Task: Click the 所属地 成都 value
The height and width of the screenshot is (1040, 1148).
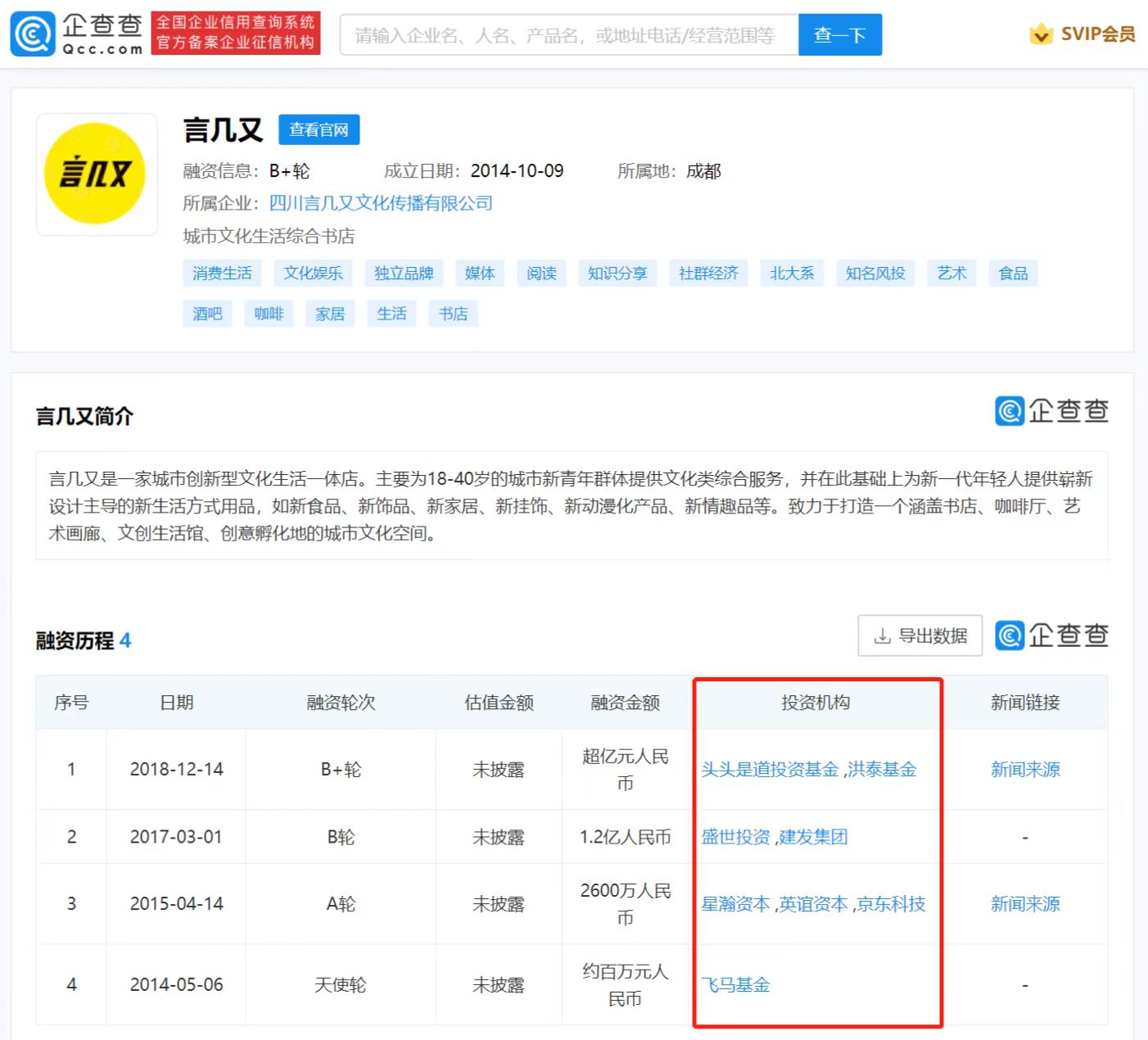Action: click(x=703, y=171)
